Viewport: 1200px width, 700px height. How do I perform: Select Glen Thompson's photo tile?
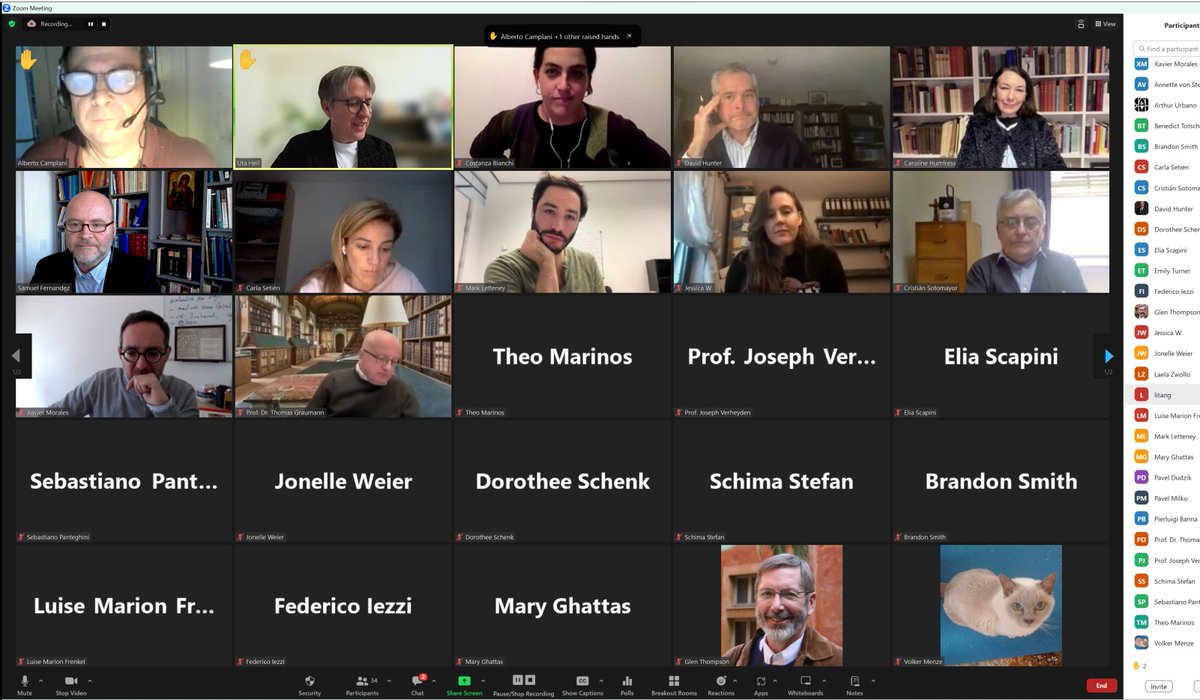(x=782, y=606)
